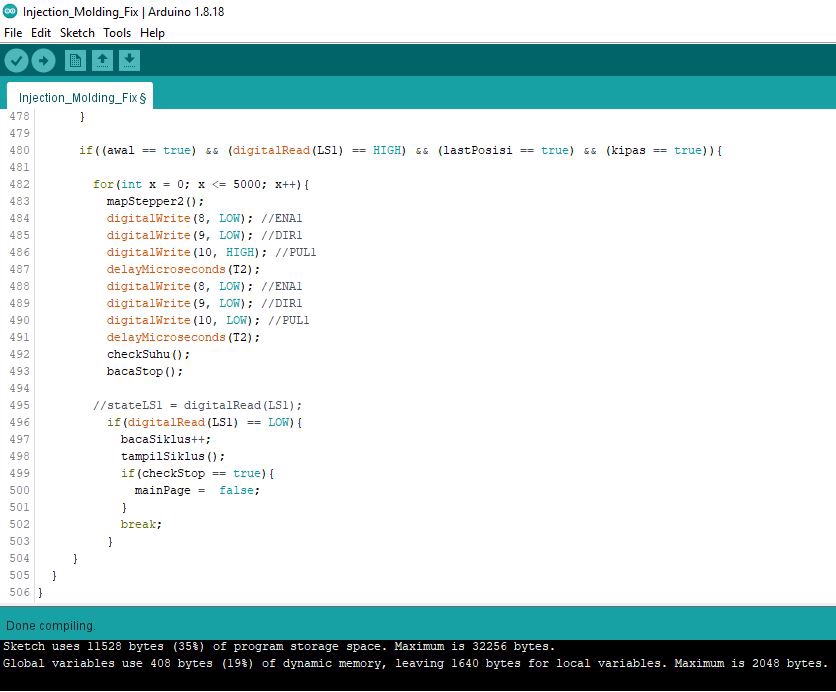Click delayMicroseconds(T2) on line 487
Viewport: 836px width, 692px height.
[x=183, y=270]
